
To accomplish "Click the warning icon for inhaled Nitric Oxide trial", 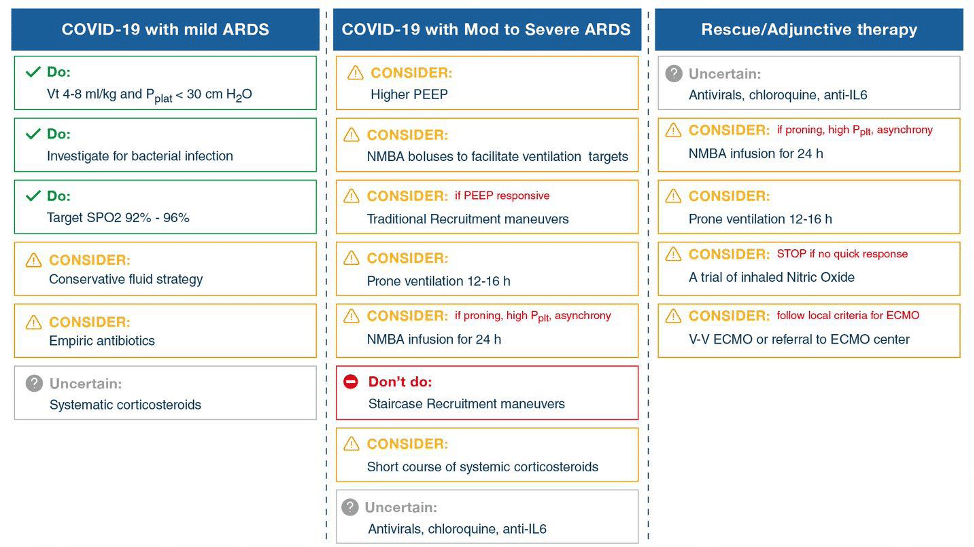I will 673,254.
